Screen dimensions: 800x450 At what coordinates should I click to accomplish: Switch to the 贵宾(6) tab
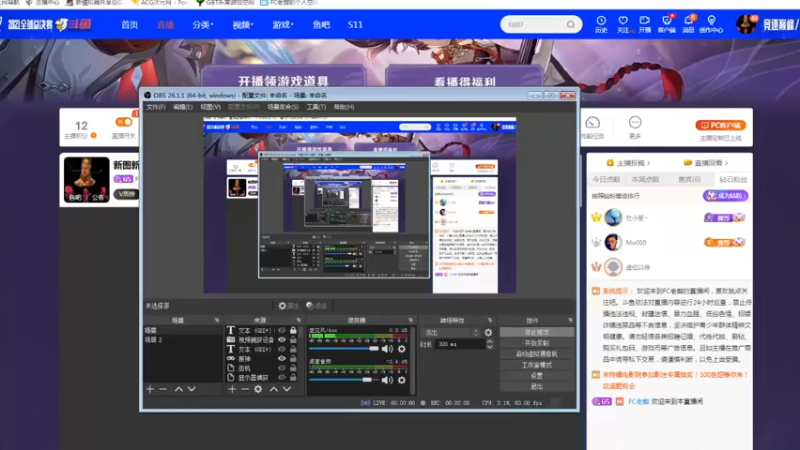click(x=689, y=180)
